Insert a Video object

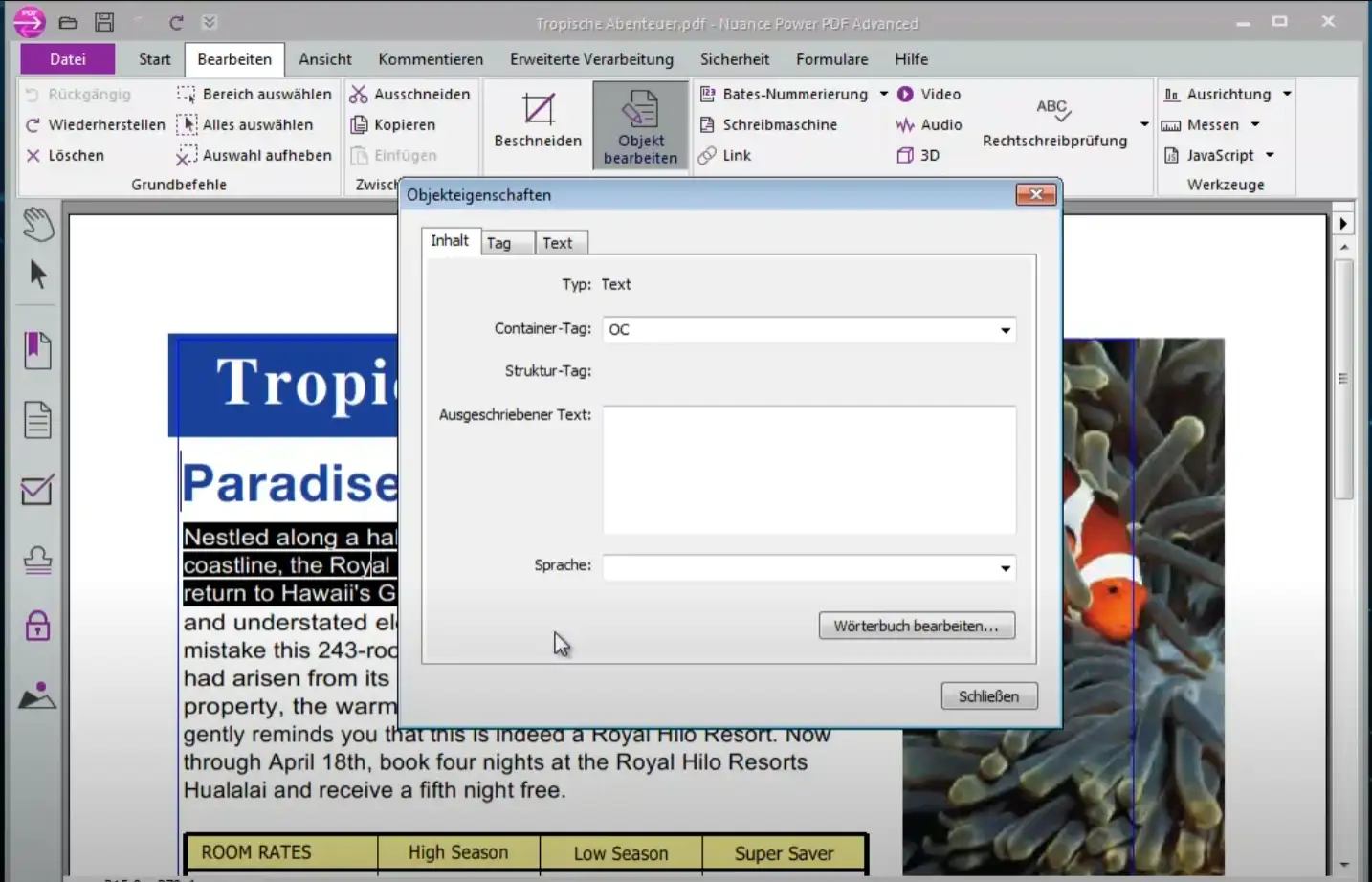[929, 94]
